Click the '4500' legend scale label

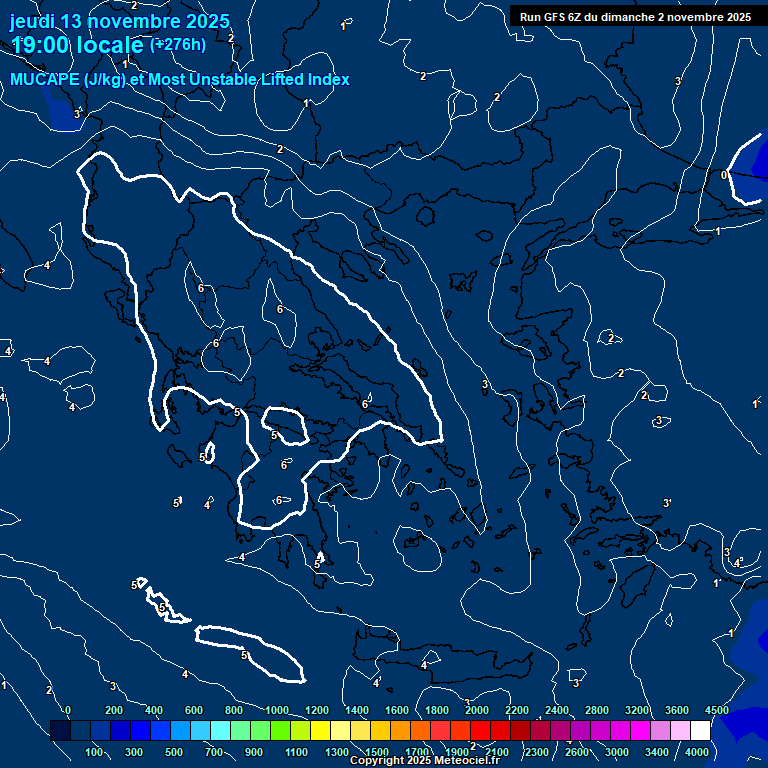point(716,710)
